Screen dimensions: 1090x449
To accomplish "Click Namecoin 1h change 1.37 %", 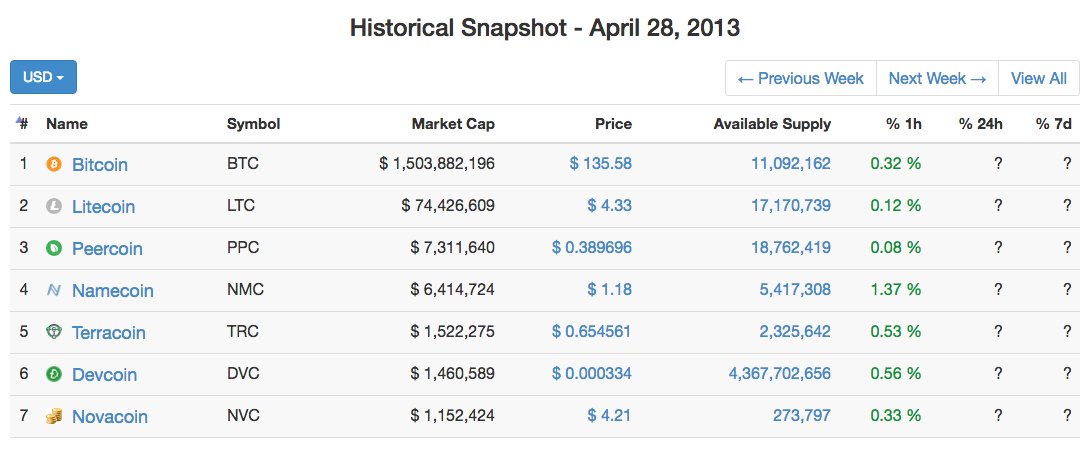I will tap(895, 289).
